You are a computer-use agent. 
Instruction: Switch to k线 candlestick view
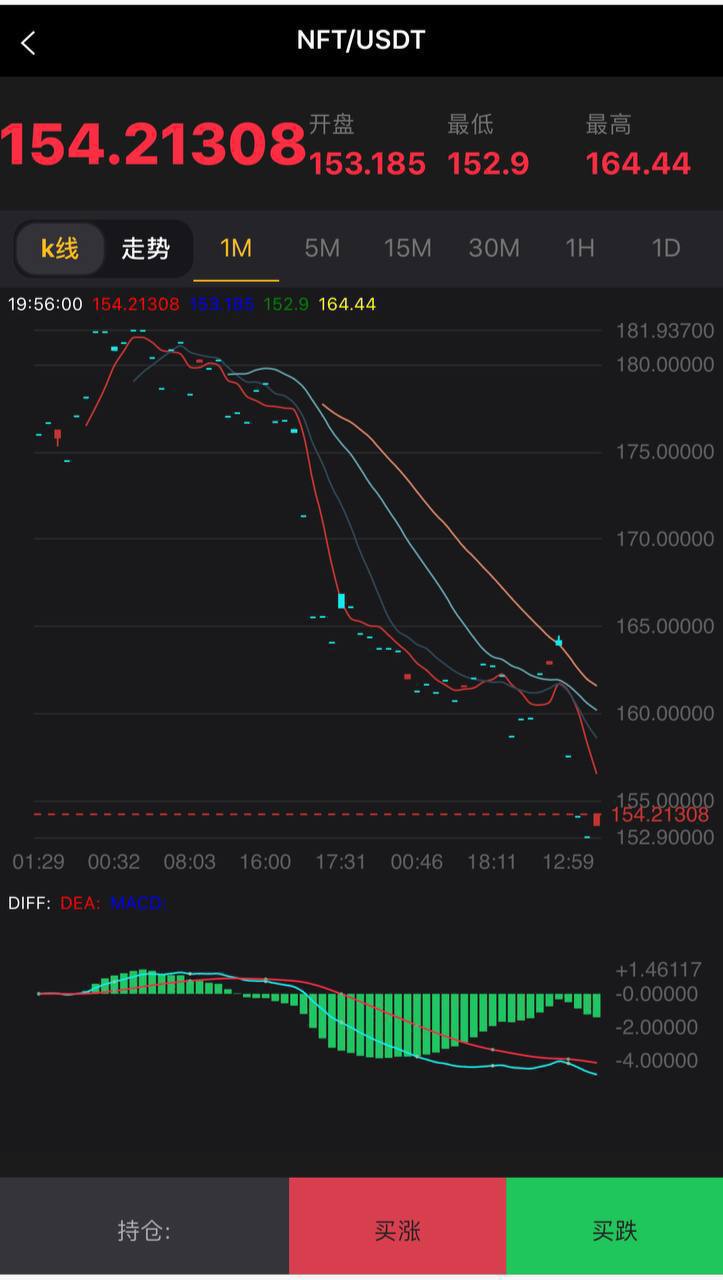coord(60,248)
